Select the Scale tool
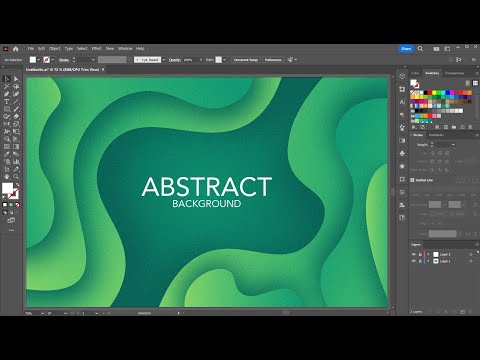 tap(16, 124)
